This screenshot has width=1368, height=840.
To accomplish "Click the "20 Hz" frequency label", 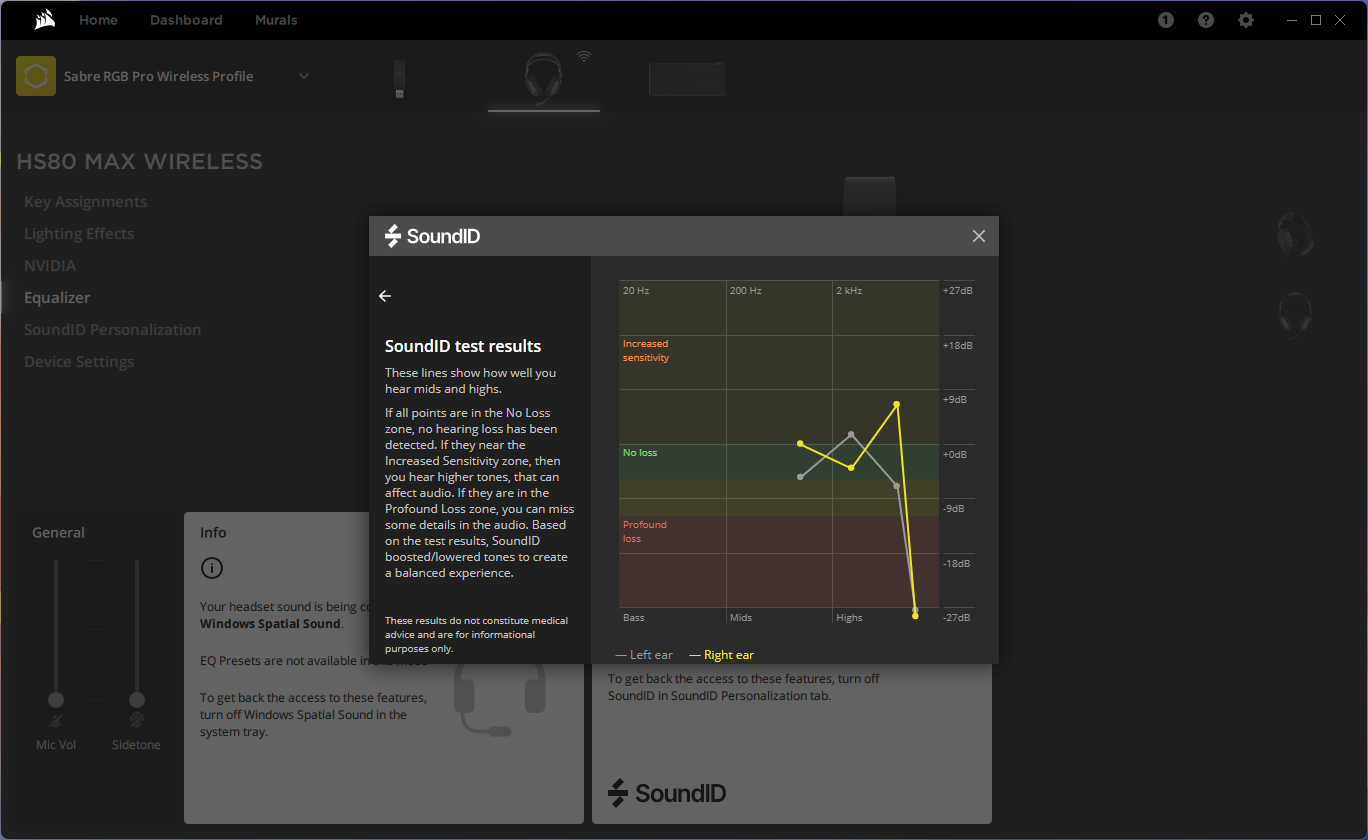I will pos(636,291).
